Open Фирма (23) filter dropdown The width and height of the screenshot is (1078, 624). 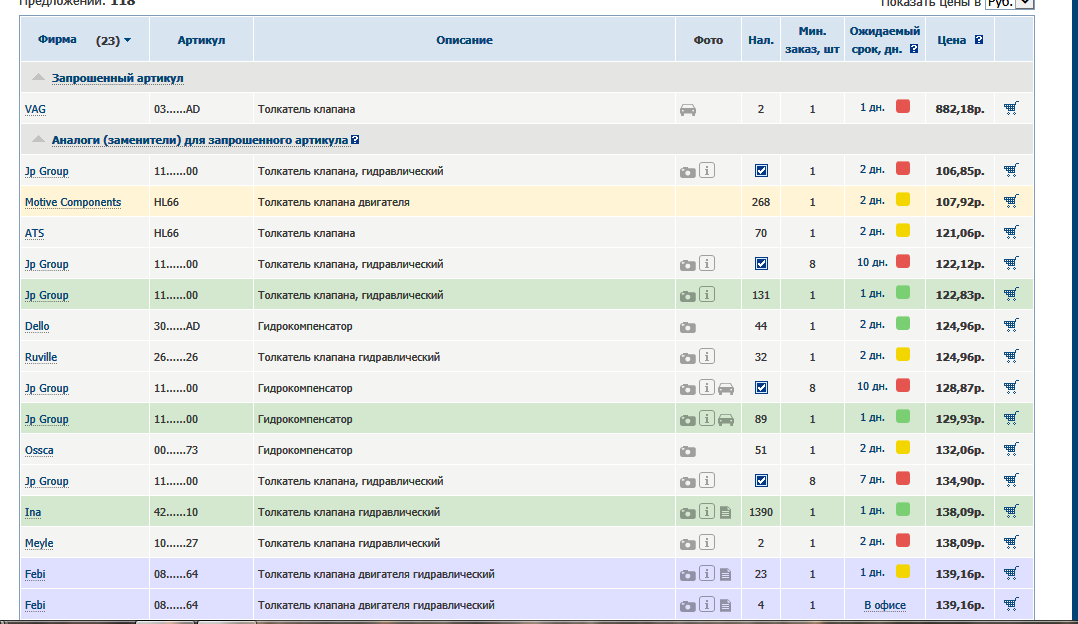pyautogui.click(x=127, y=41)
